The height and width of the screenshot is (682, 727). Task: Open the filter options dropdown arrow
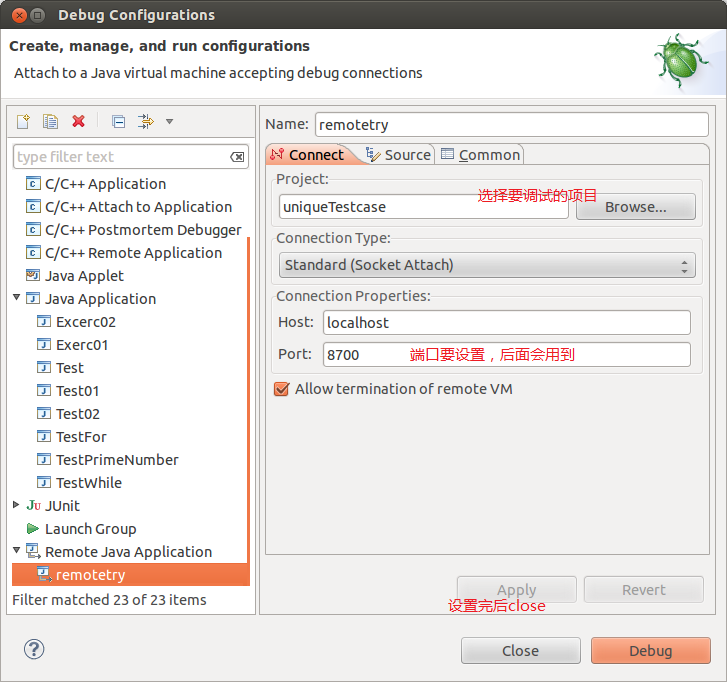[170, 121]
